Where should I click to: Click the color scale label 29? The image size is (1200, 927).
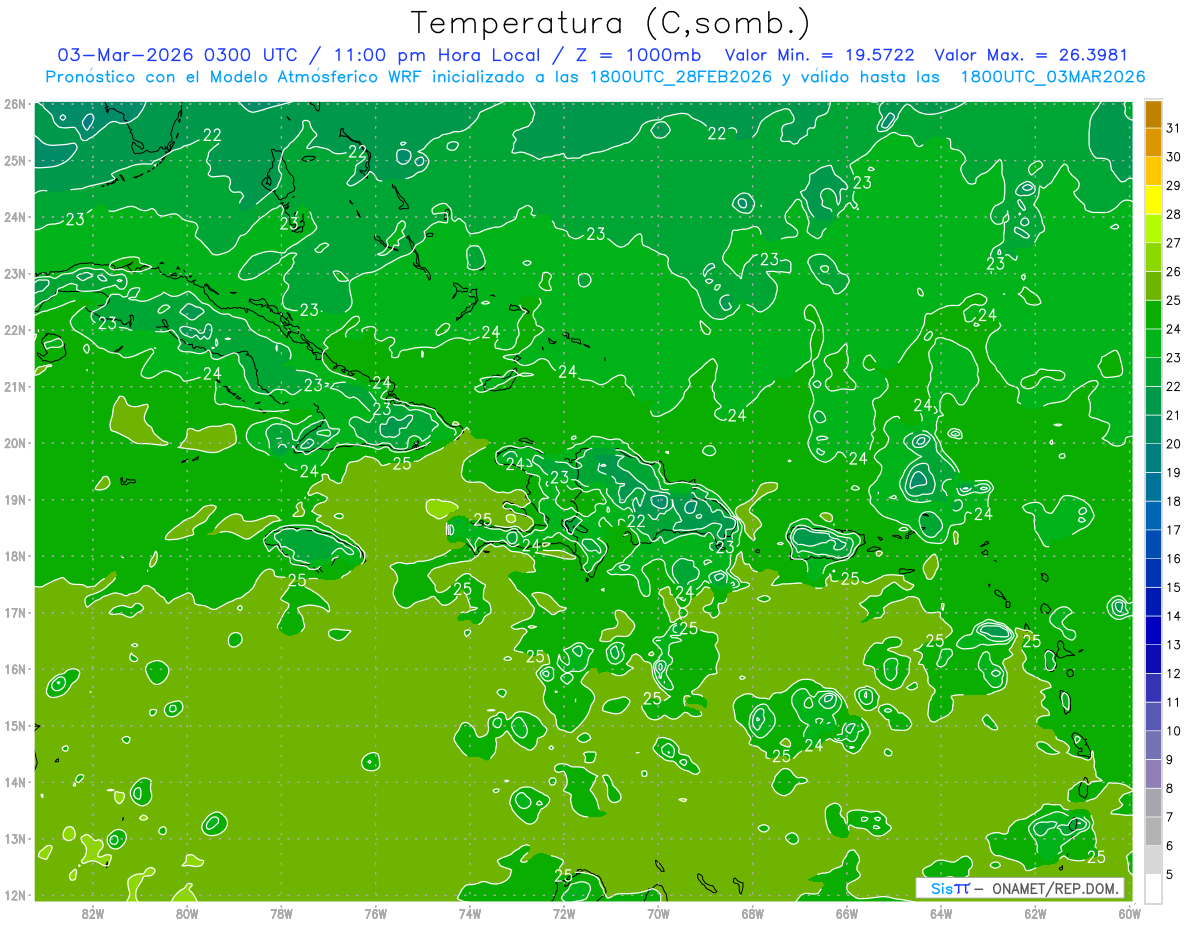1174,185
